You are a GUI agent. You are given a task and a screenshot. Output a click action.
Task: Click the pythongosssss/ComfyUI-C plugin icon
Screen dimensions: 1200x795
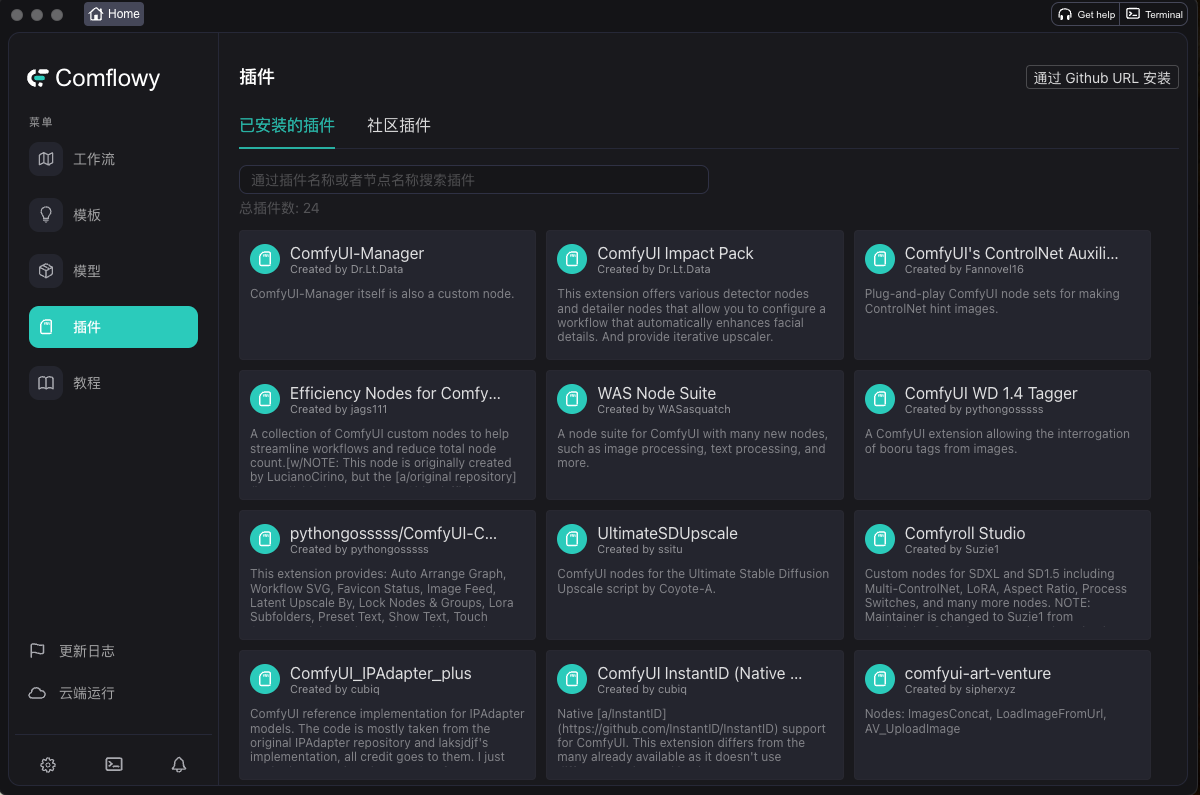[265, 540]
